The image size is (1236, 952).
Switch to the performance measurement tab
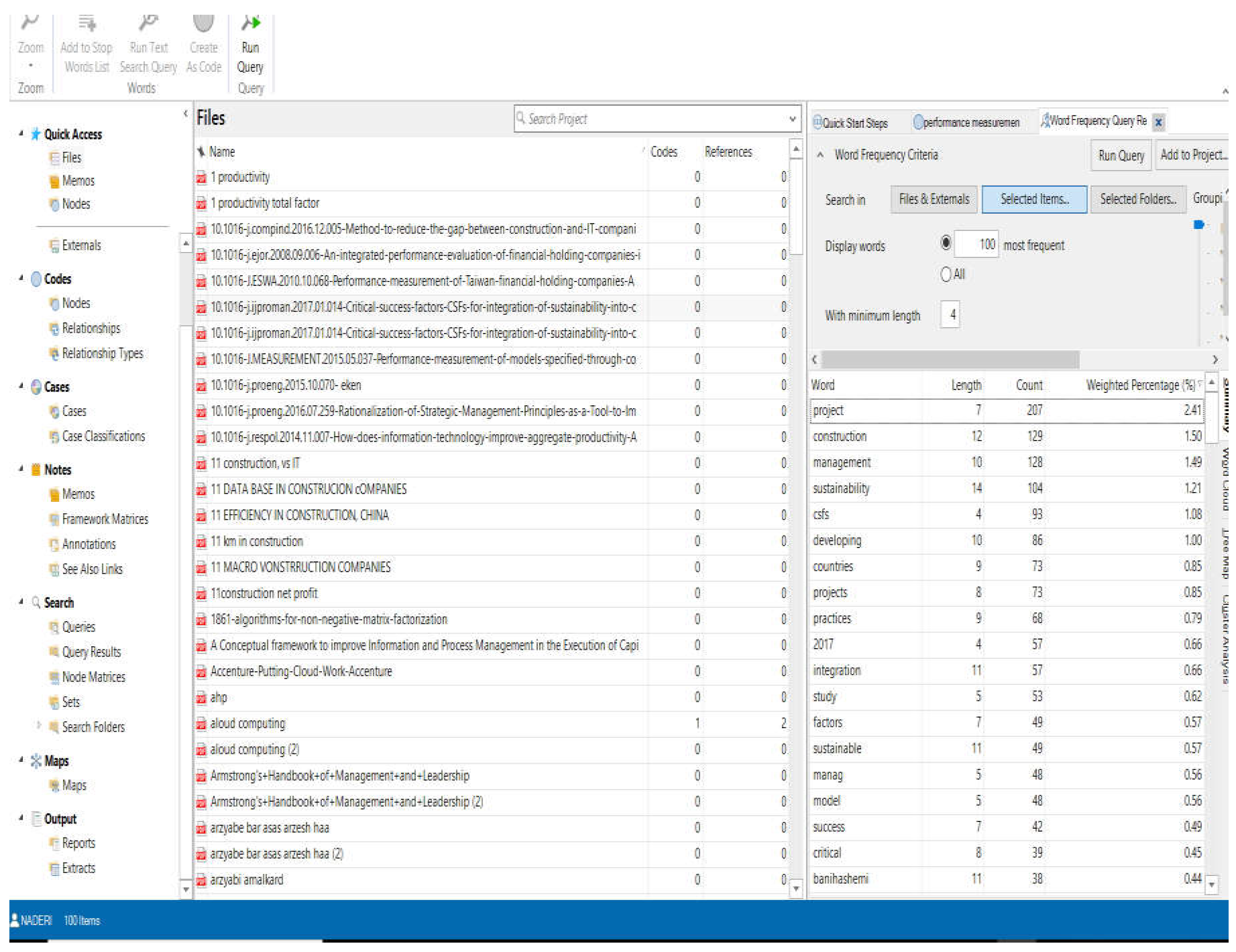point(970,123)
